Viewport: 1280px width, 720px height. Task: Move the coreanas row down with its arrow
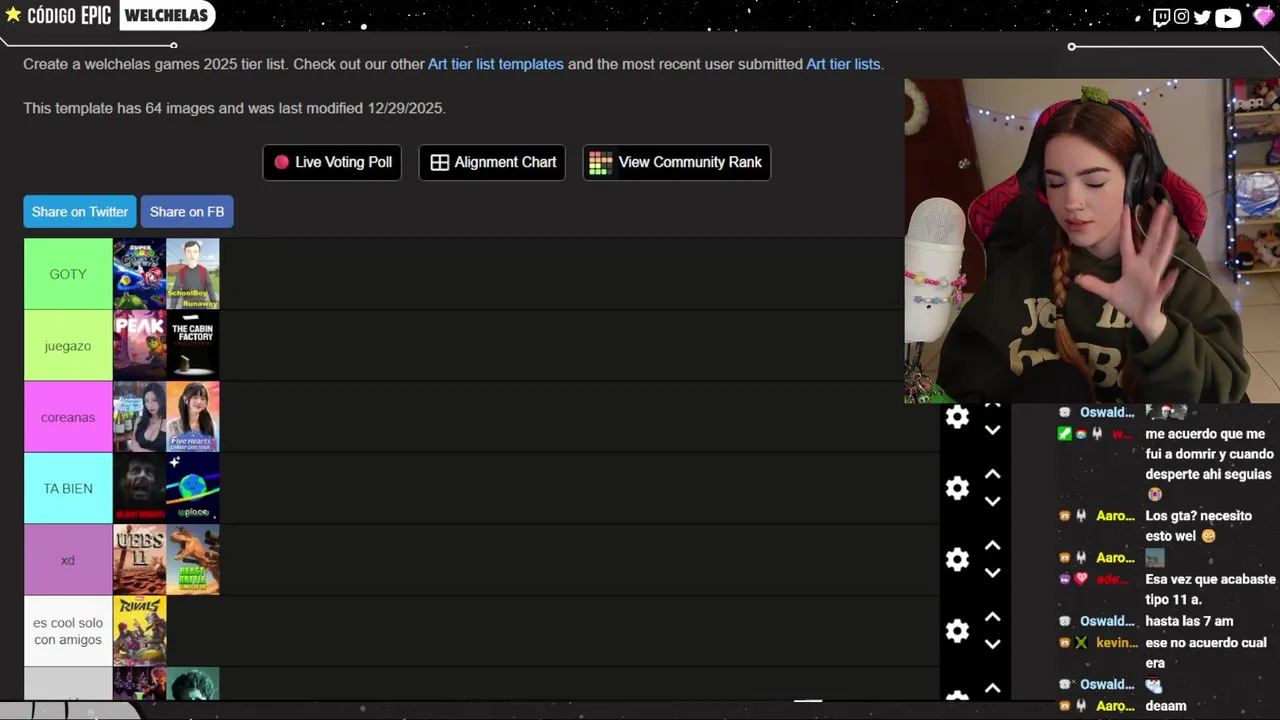992,430
